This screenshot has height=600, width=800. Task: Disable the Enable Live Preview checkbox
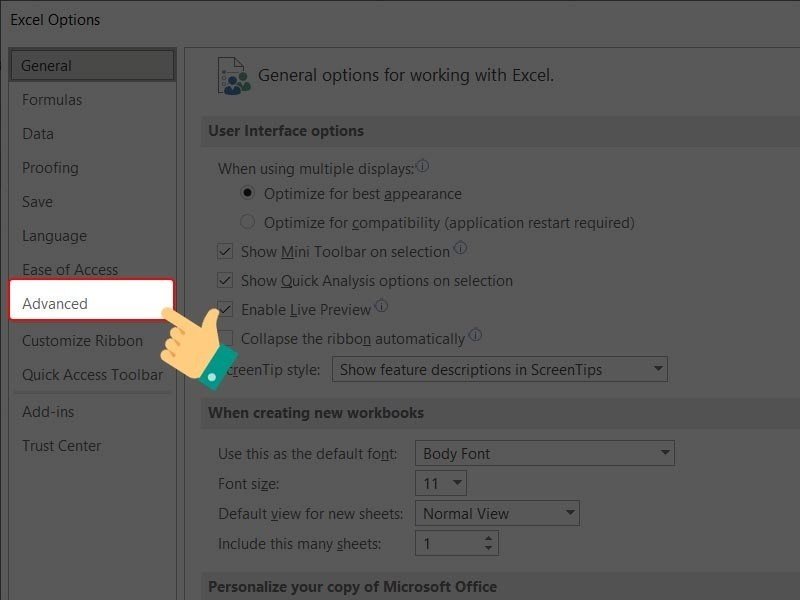(x=225, y=310)
